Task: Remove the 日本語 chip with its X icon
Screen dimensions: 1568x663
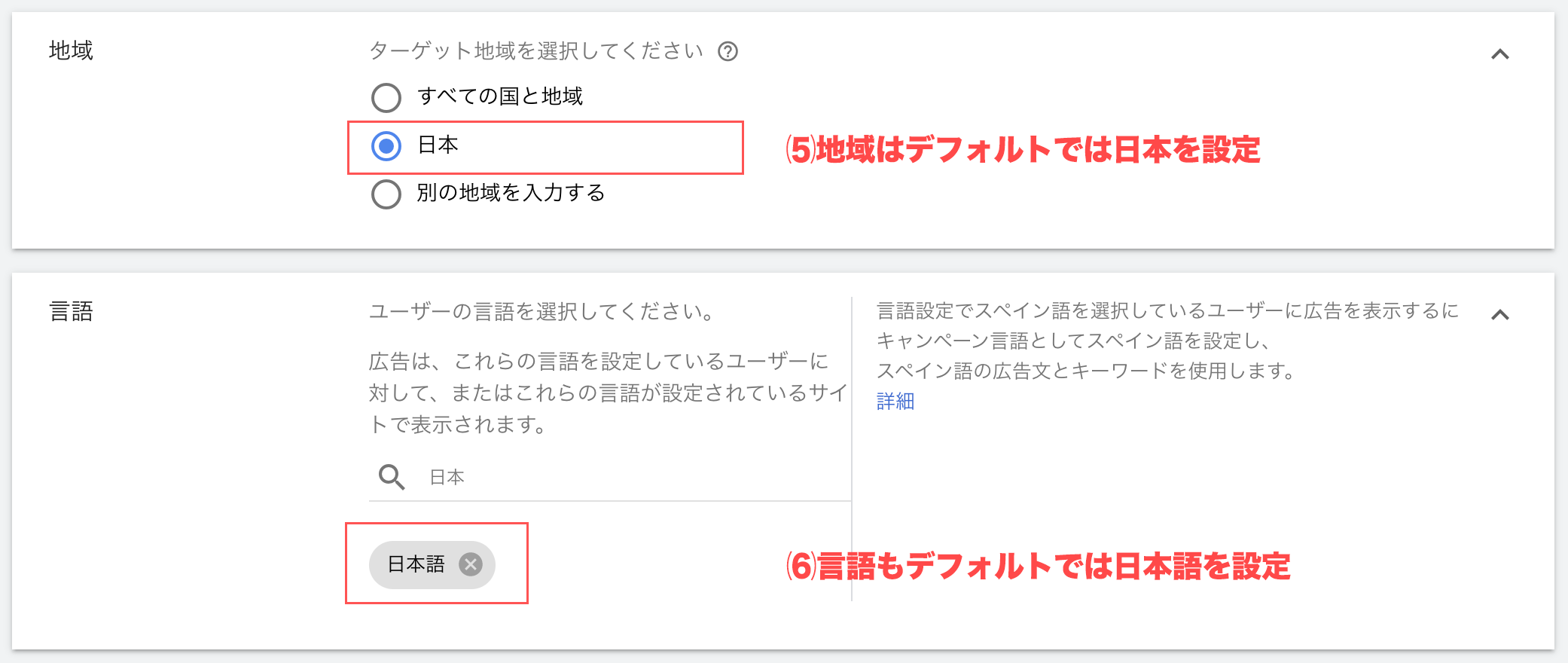Action: pos(471,564)
